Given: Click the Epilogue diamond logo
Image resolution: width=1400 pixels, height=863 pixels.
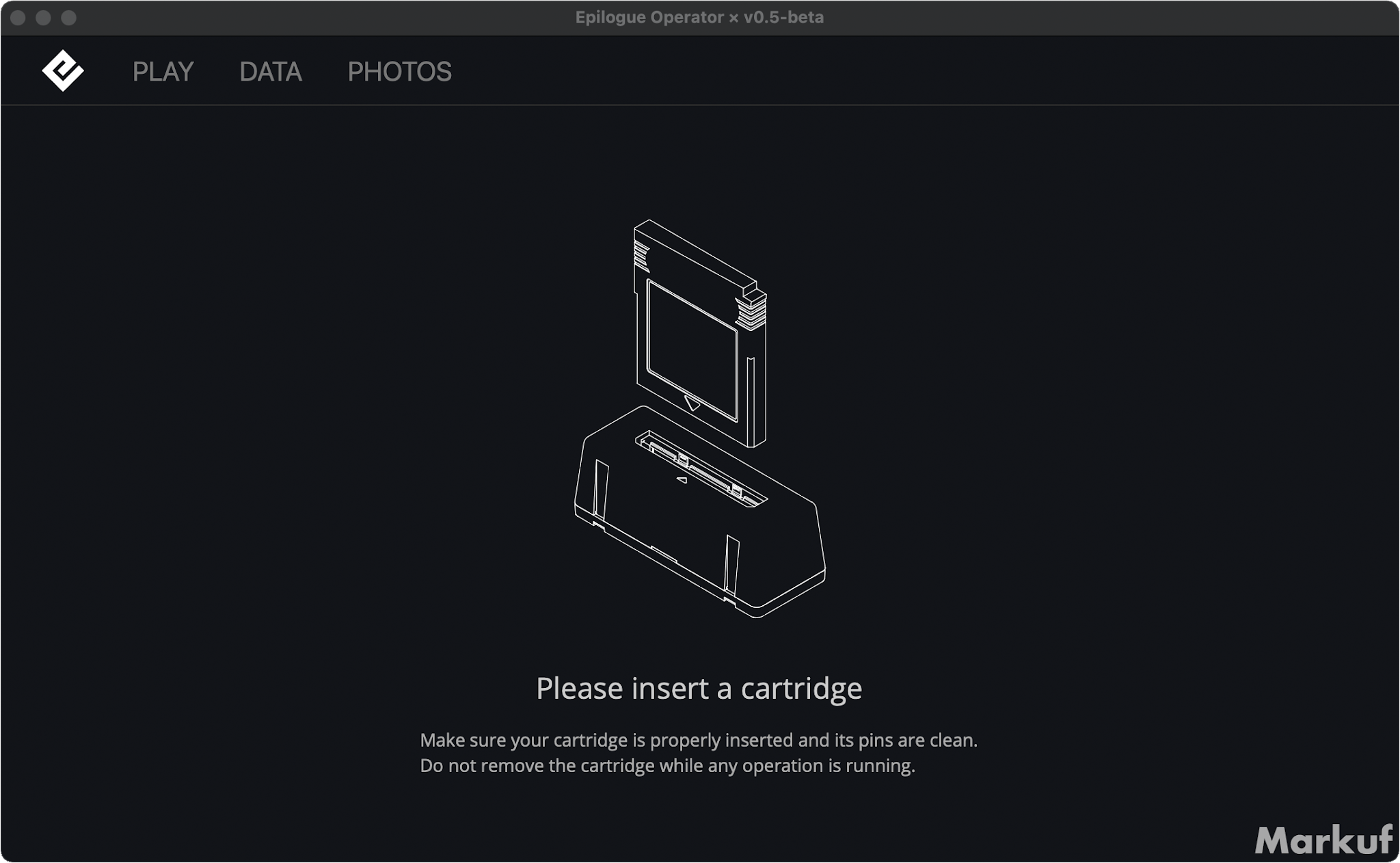Looking at the screenshot, I should [x=62, y=70].
